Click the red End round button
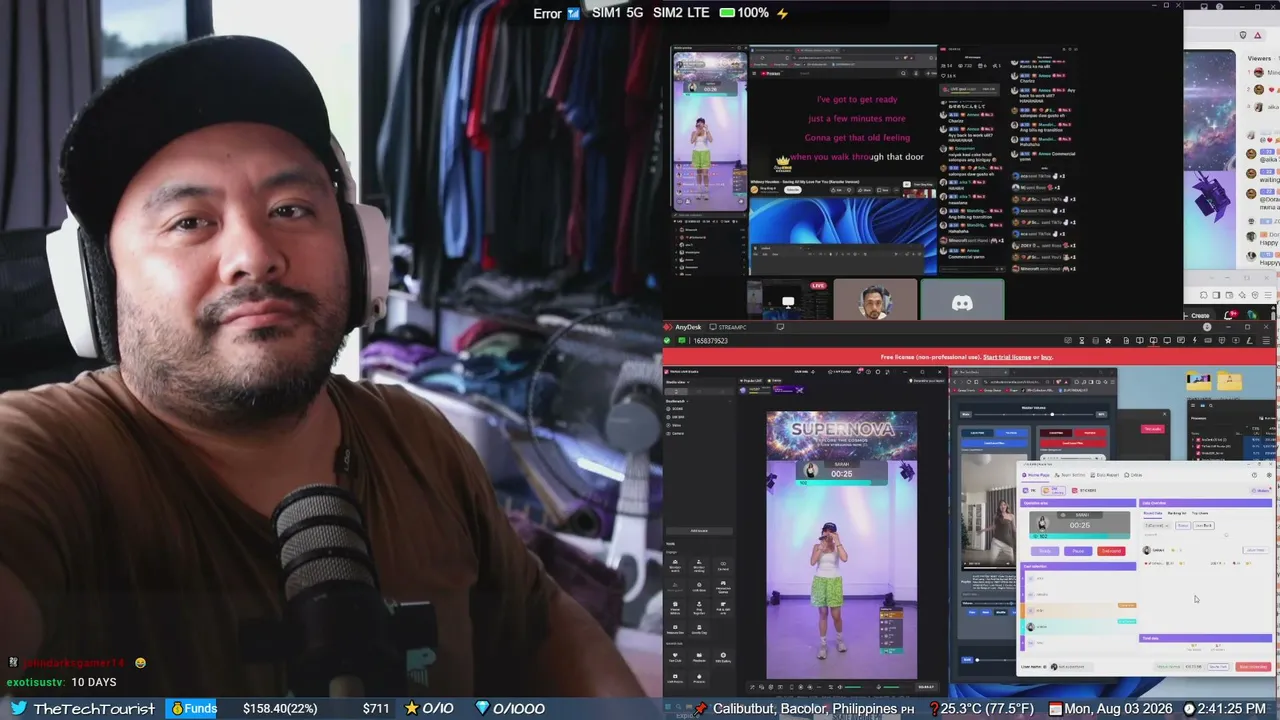 click(1110, 551)
